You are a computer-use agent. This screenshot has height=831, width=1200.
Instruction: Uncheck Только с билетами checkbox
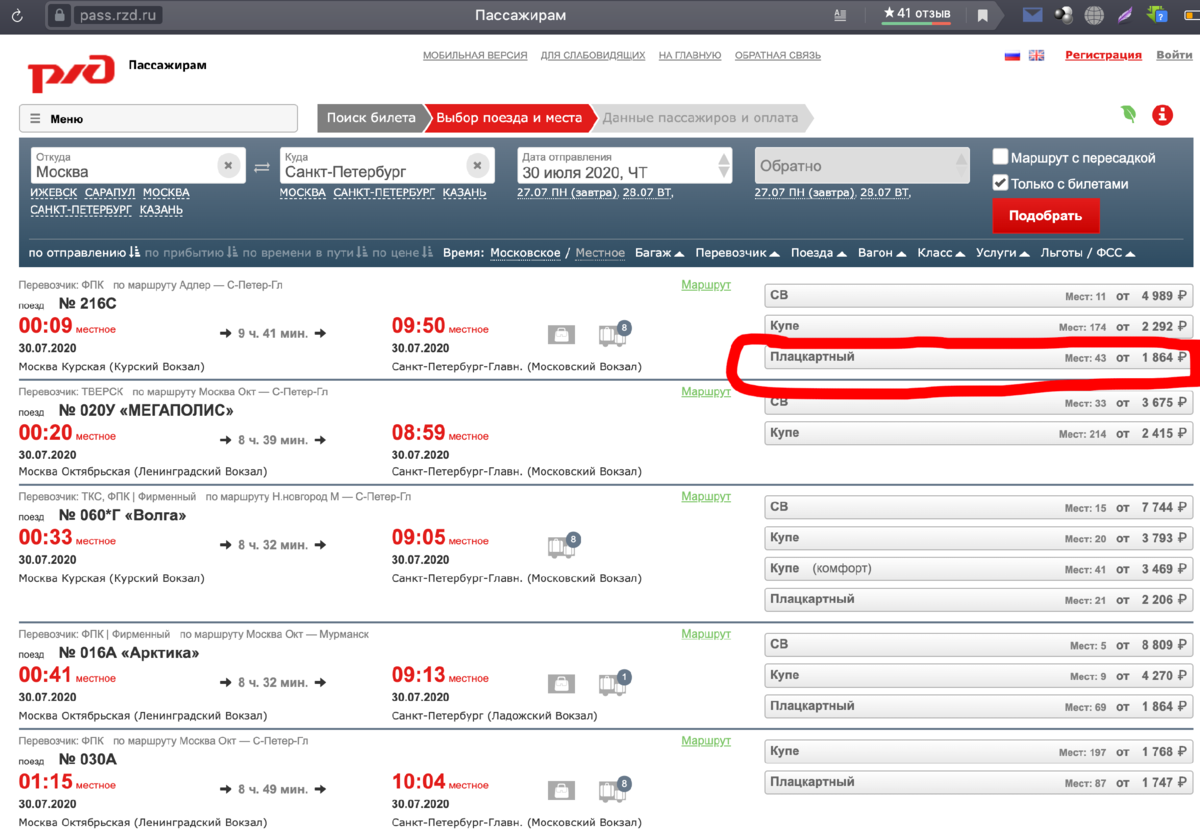tap(1000, 183)
